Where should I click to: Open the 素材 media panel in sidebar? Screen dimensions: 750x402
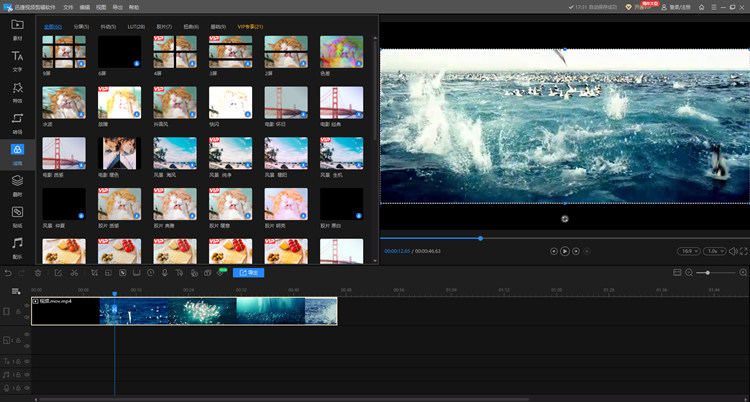[17, 29]
